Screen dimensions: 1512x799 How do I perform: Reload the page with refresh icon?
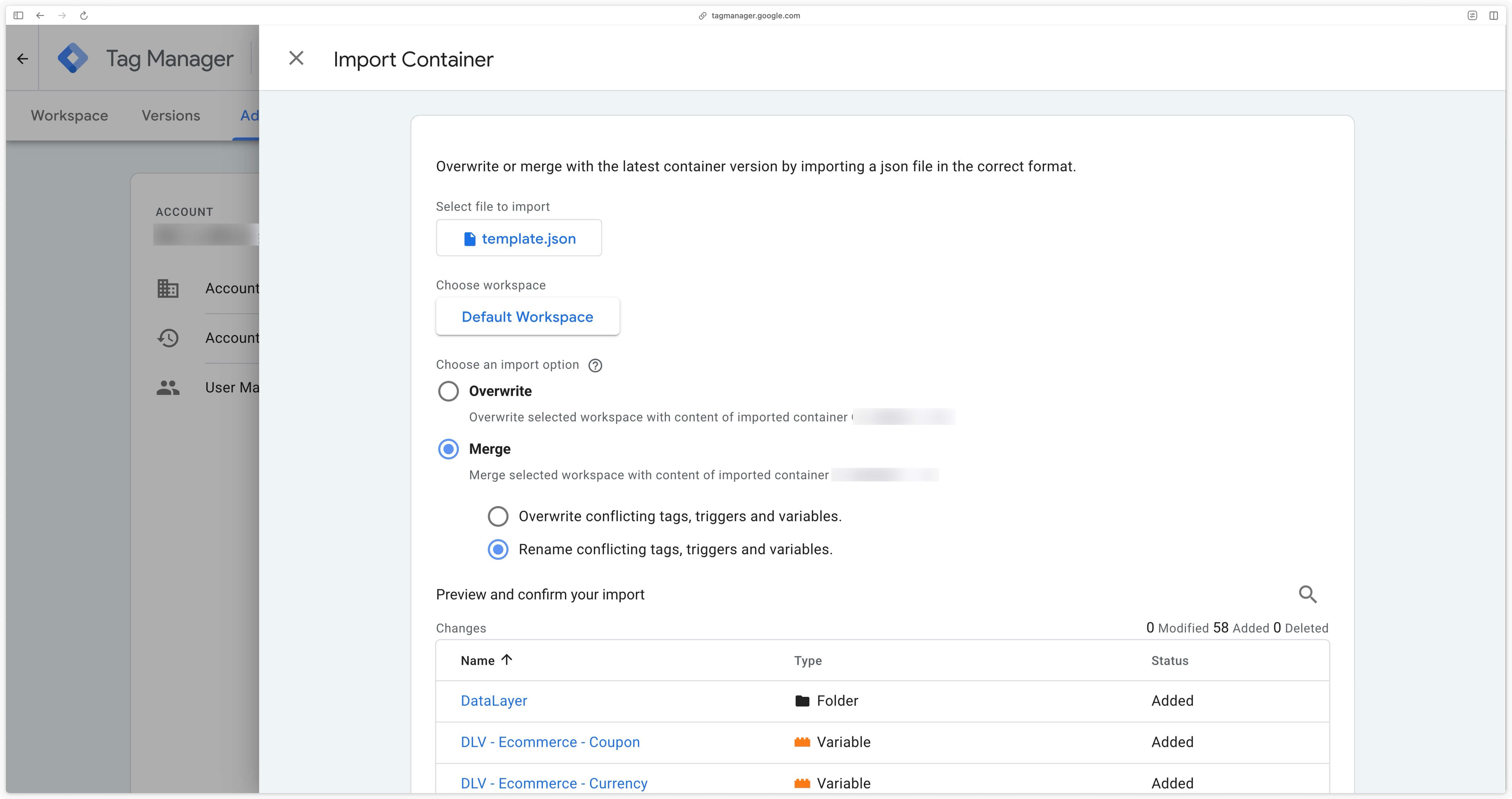(x=84, y=15)
